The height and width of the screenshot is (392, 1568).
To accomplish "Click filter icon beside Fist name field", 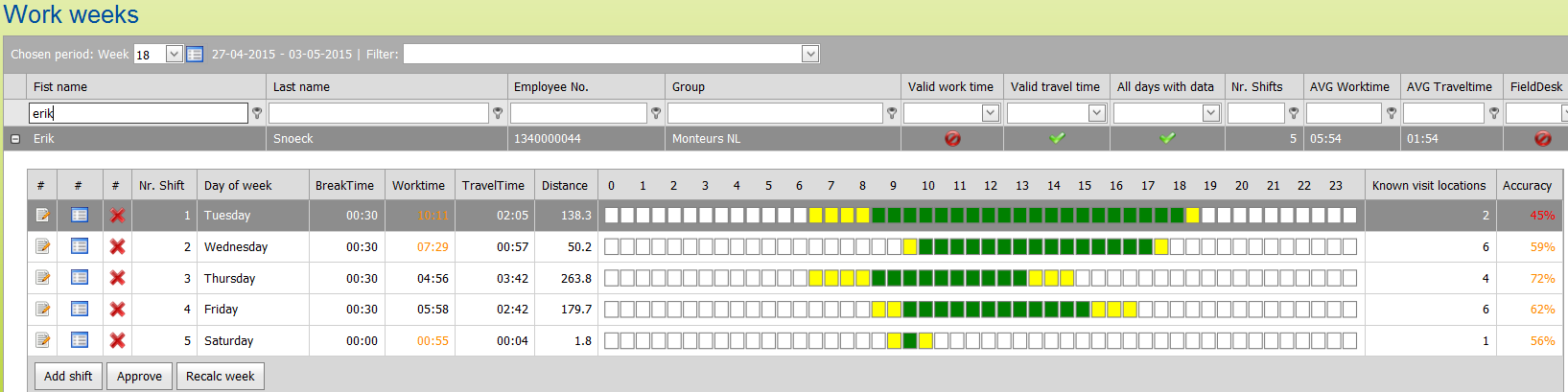I will (257, 113).
